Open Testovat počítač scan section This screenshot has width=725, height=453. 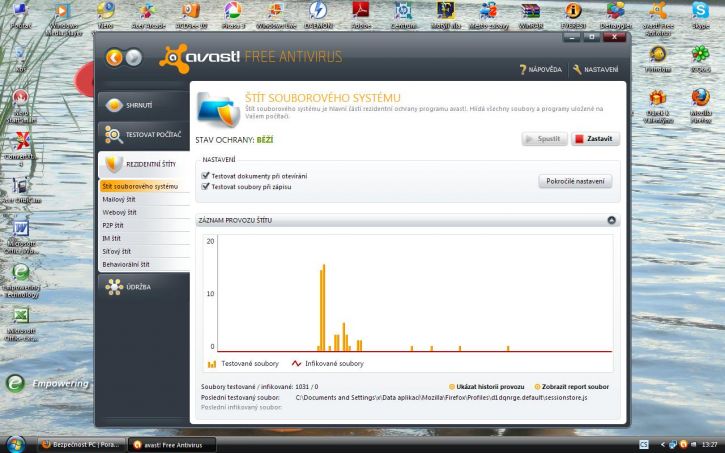[144, 135]
